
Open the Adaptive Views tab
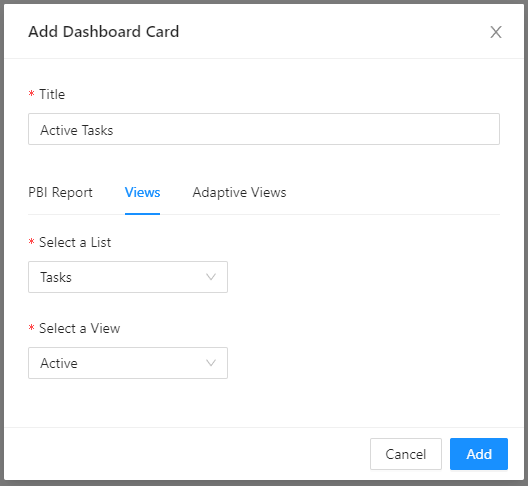[239, 193]
